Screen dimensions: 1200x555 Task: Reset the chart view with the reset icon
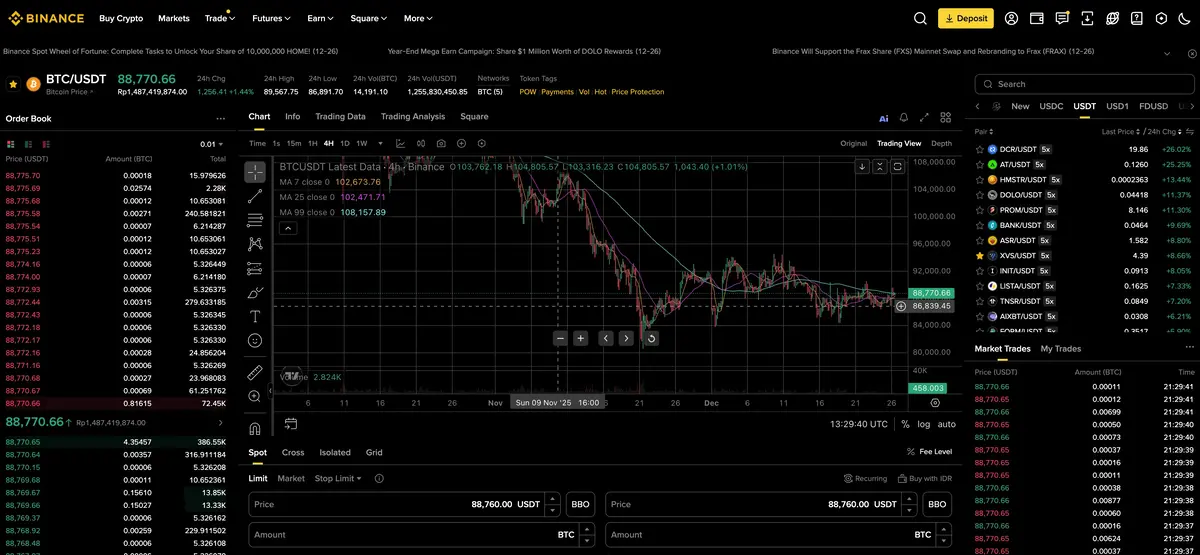(x=651, y=338)
